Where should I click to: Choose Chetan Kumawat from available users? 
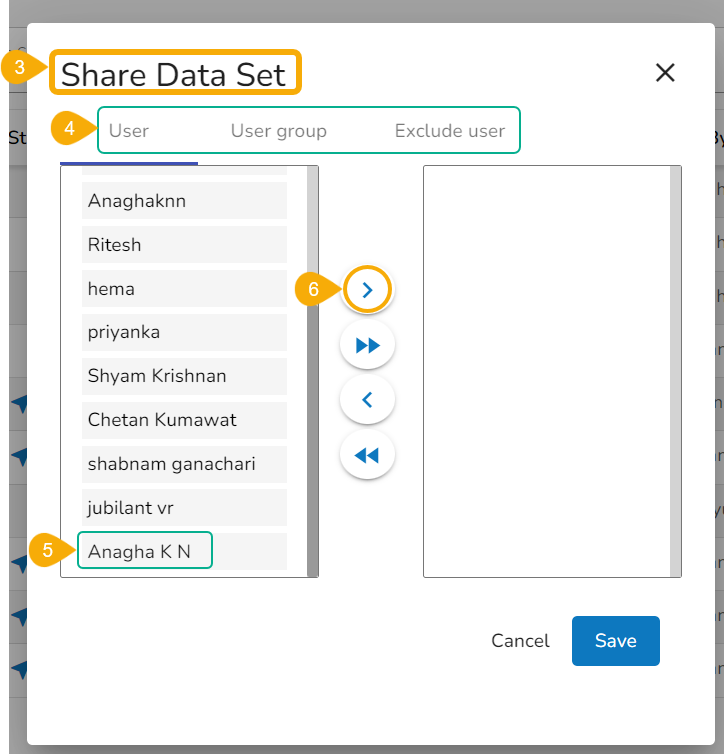pos(184,420)
